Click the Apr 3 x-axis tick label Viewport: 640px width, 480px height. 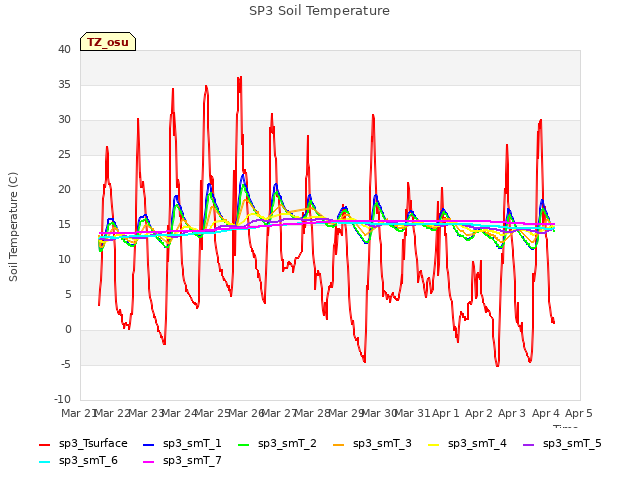pos(512,413)
